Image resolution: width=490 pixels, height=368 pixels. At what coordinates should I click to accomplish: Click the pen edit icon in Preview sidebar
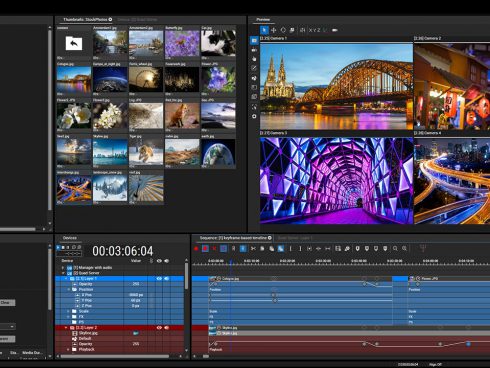(254, 68)
